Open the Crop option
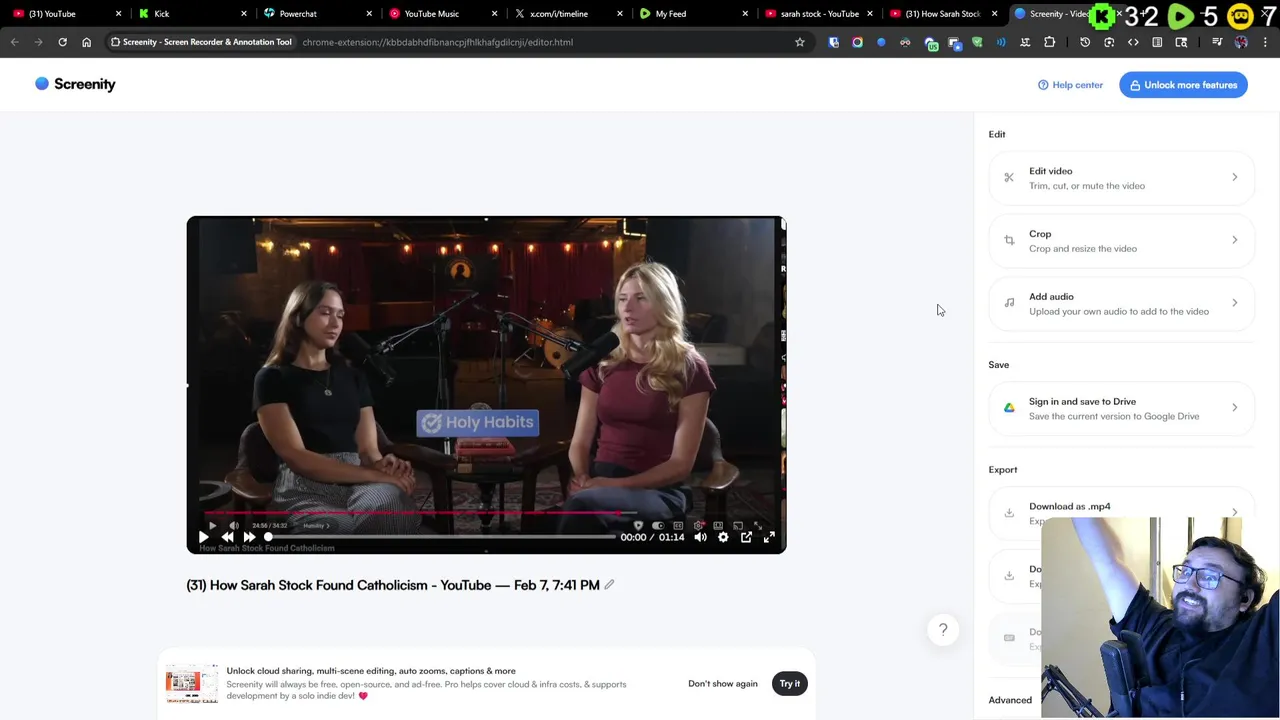This screenshot has height=720, width=1280. [1121, 241]
